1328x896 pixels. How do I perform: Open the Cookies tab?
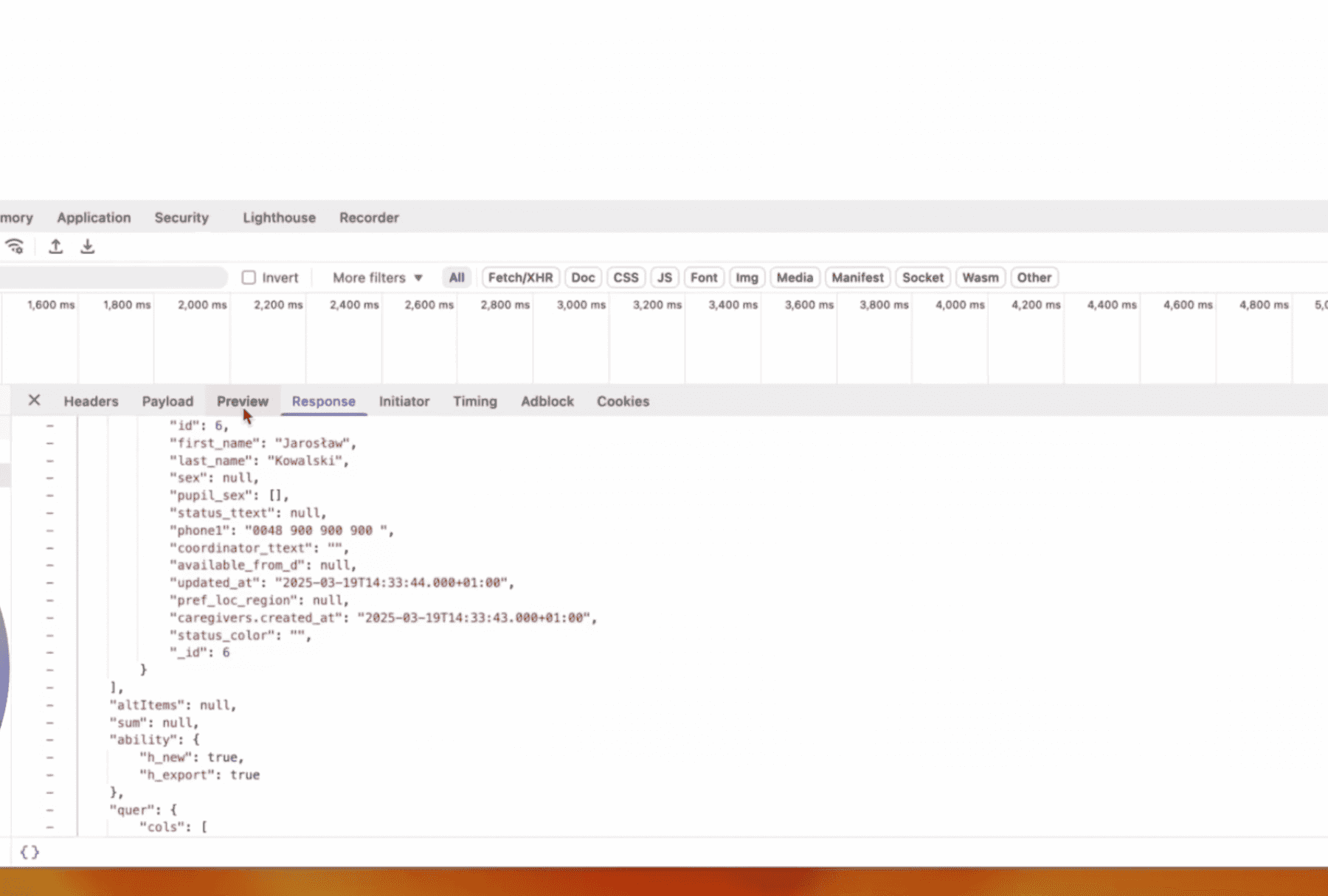tap(623, 401)
